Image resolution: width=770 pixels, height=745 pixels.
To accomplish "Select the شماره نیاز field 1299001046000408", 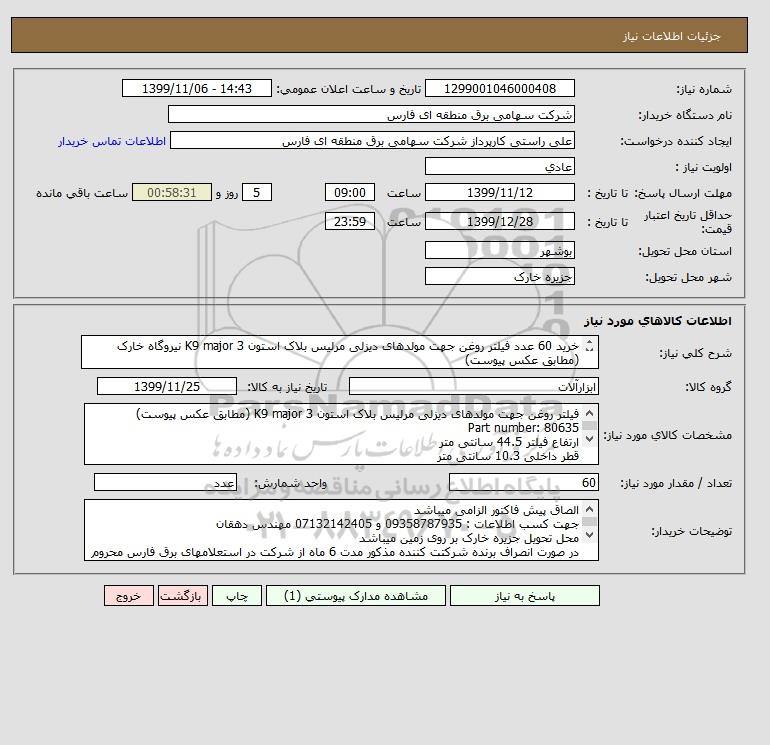I will pos(499,89).
